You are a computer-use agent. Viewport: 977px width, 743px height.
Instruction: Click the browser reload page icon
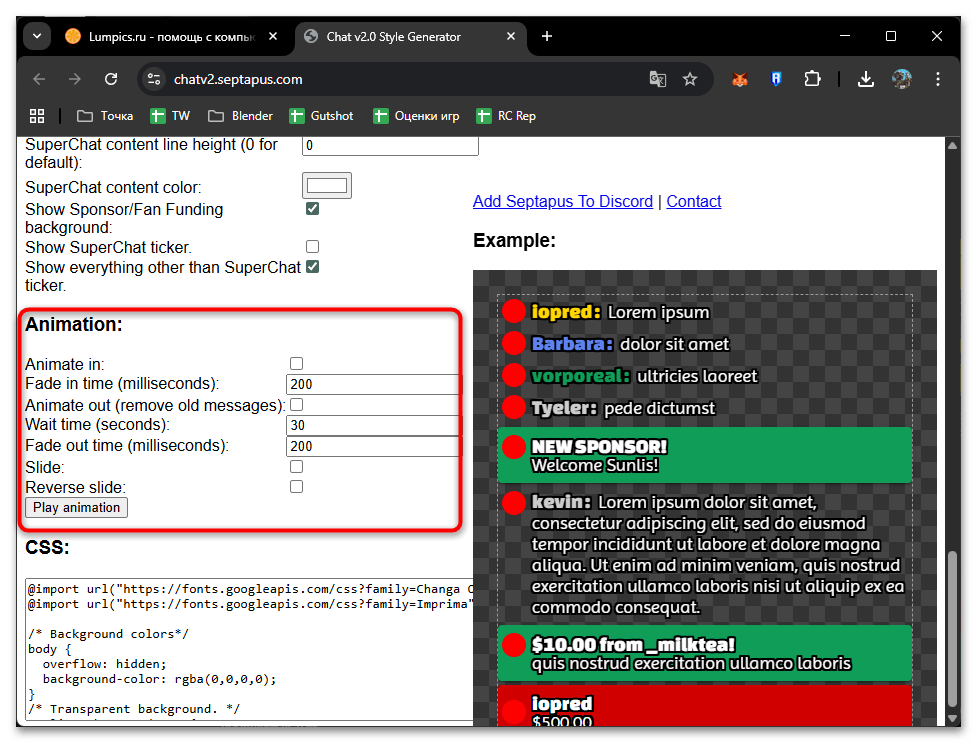(111, 79)
